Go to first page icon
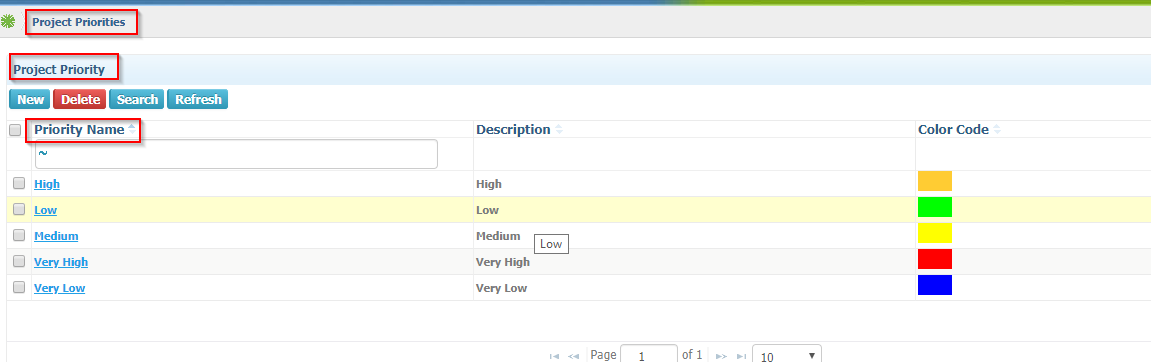This screenshot has width=1151, height=362. pos(555,356)
